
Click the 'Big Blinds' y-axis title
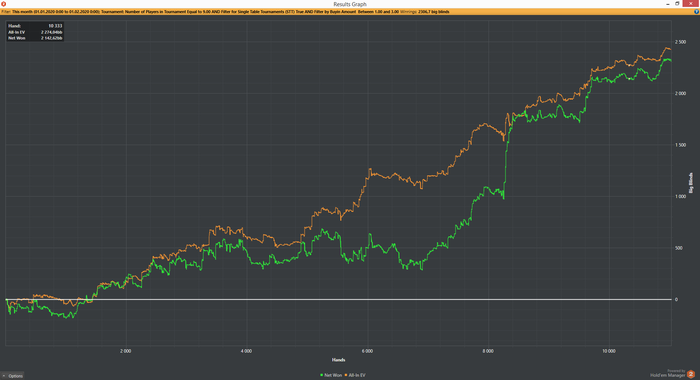click(x=691, y=183)
